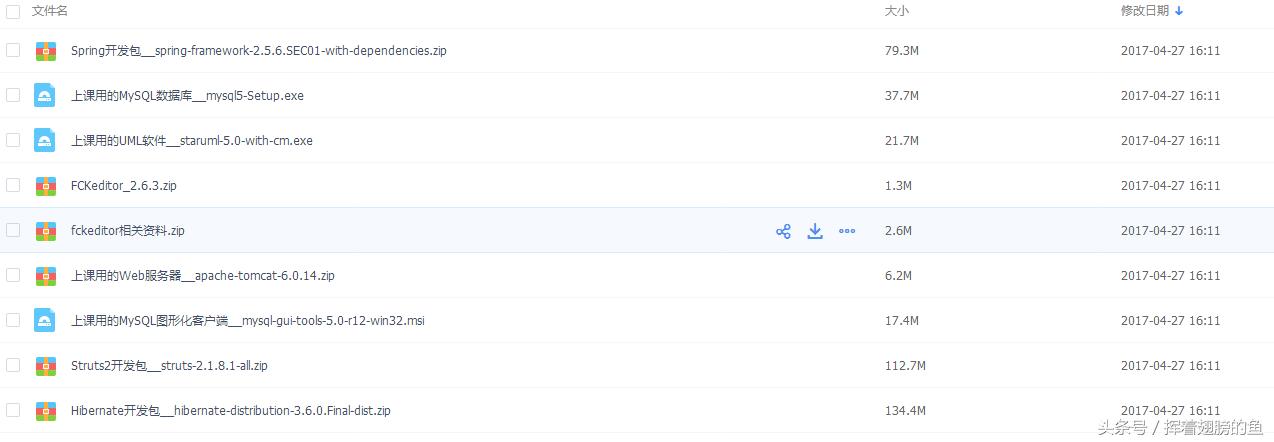Click the zip icon for apache-tomcat-6.0.14.zip
Viewport: 1274px width, 442px height.
46,276
